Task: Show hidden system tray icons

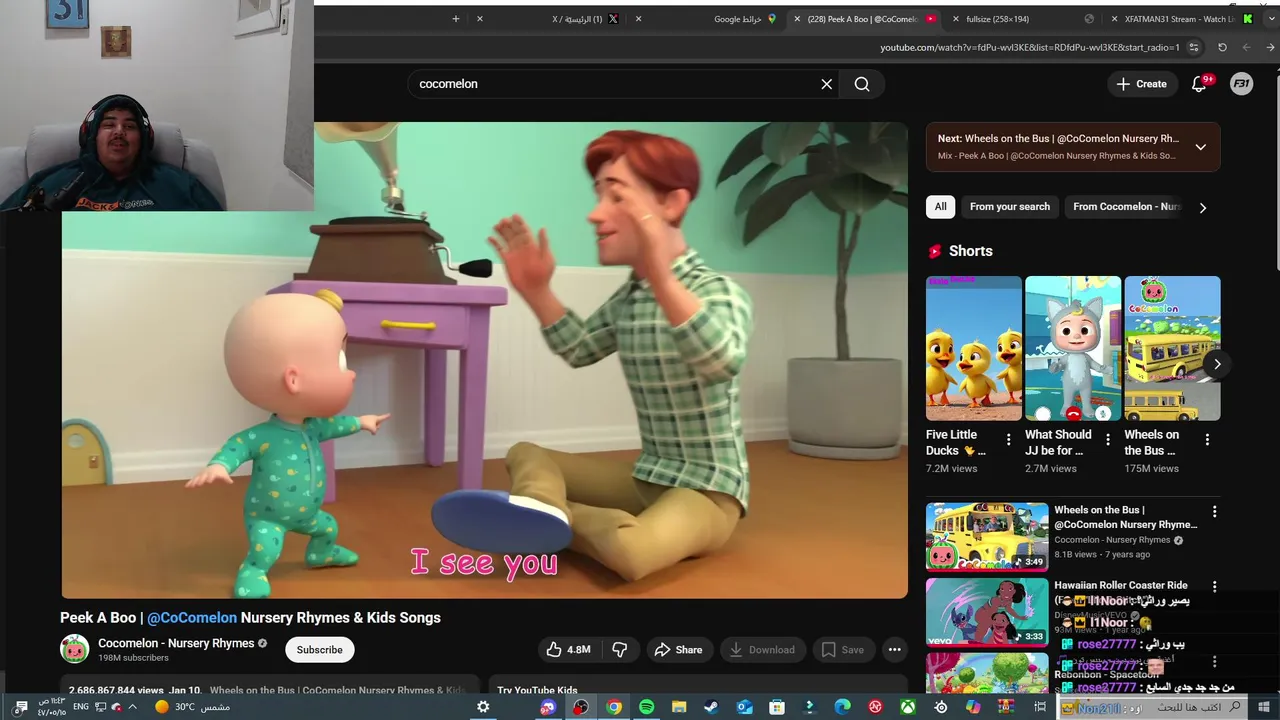Action: tap(132, 707)
